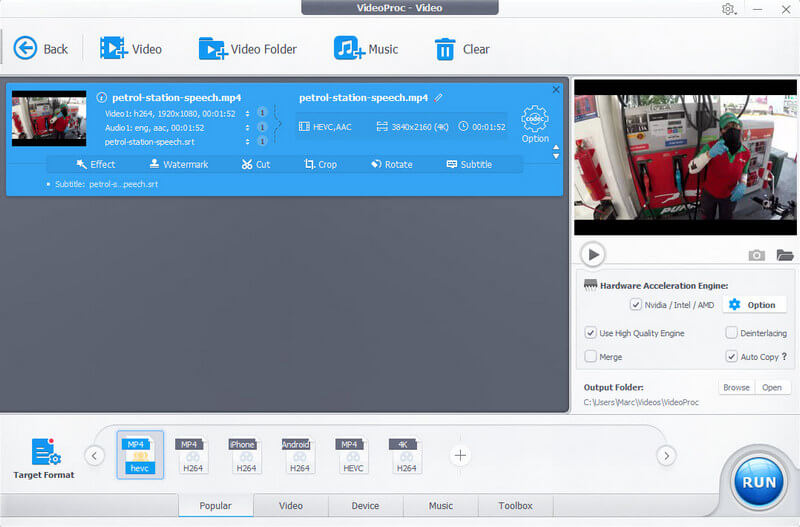
Task: Move the video item down in list
Action: coord(556,156)
